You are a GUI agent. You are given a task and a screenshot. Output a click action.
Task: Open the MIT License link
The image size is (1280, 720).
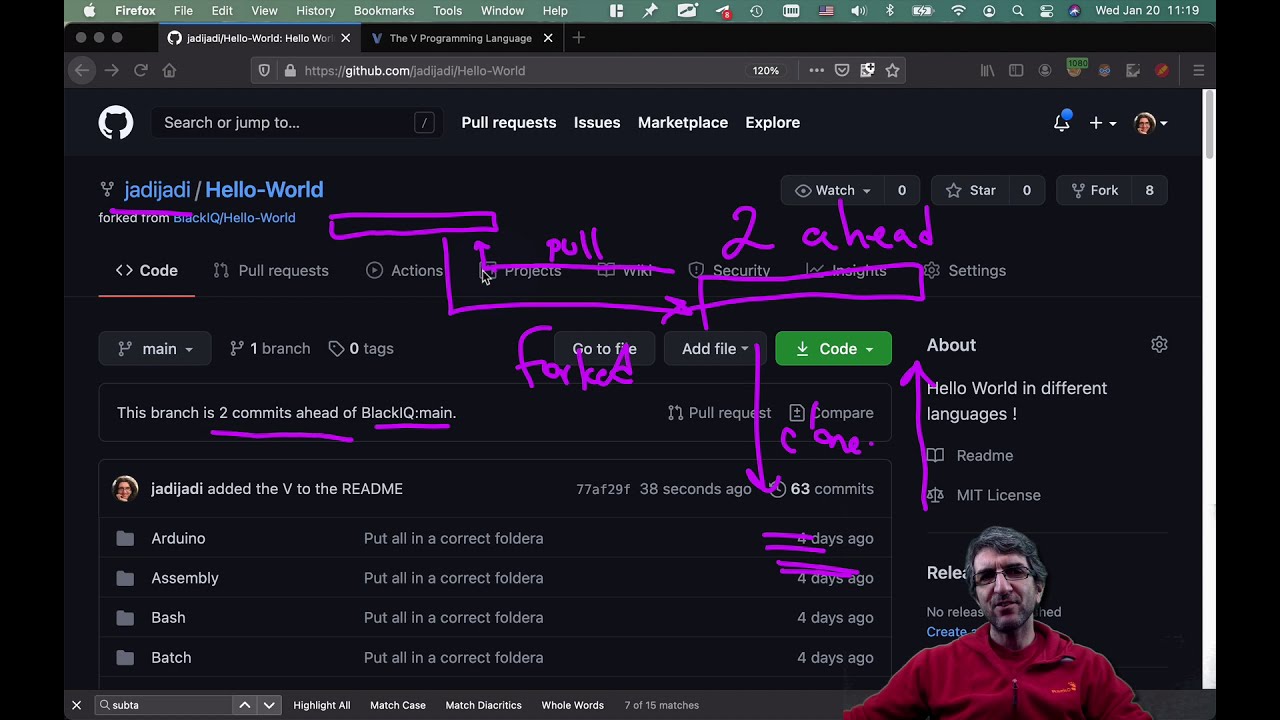point(984,495)
